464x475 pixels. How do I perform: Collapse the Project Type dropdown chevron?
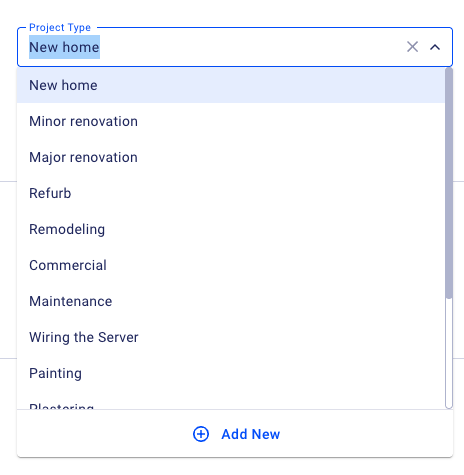pos(435,47)
